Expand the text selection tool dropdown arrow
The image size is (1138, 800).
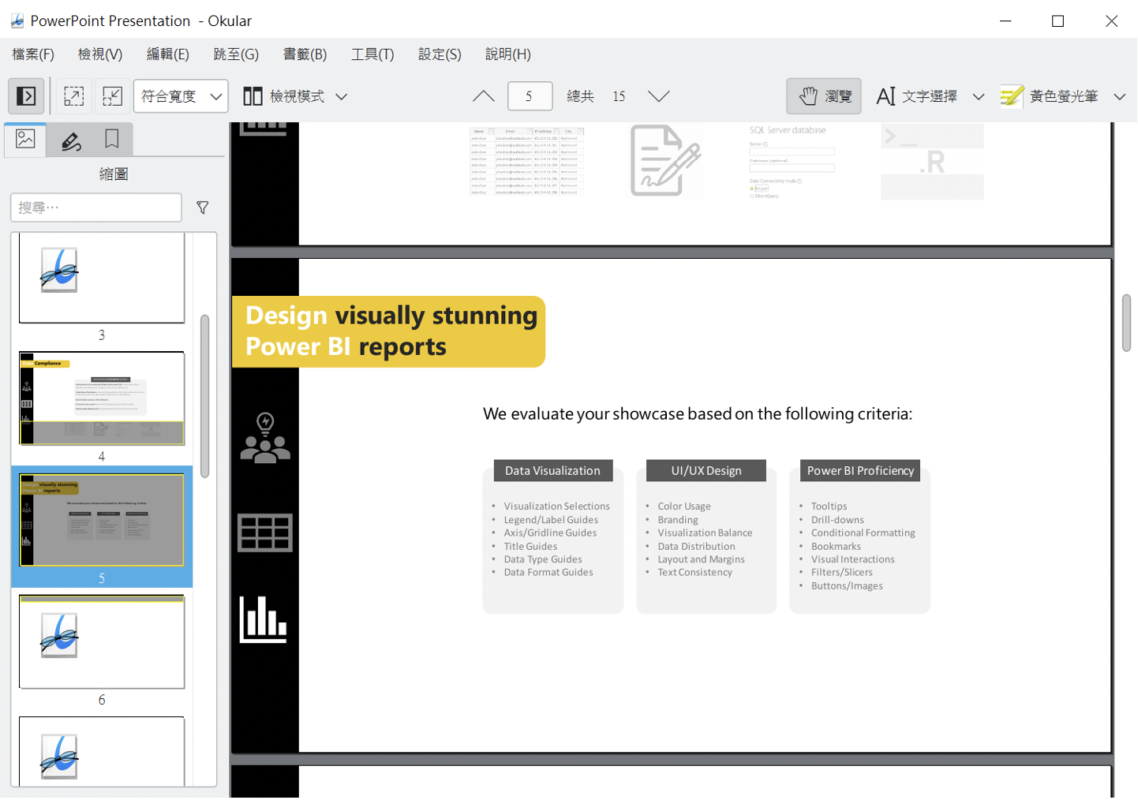click(x=978, y=96)
